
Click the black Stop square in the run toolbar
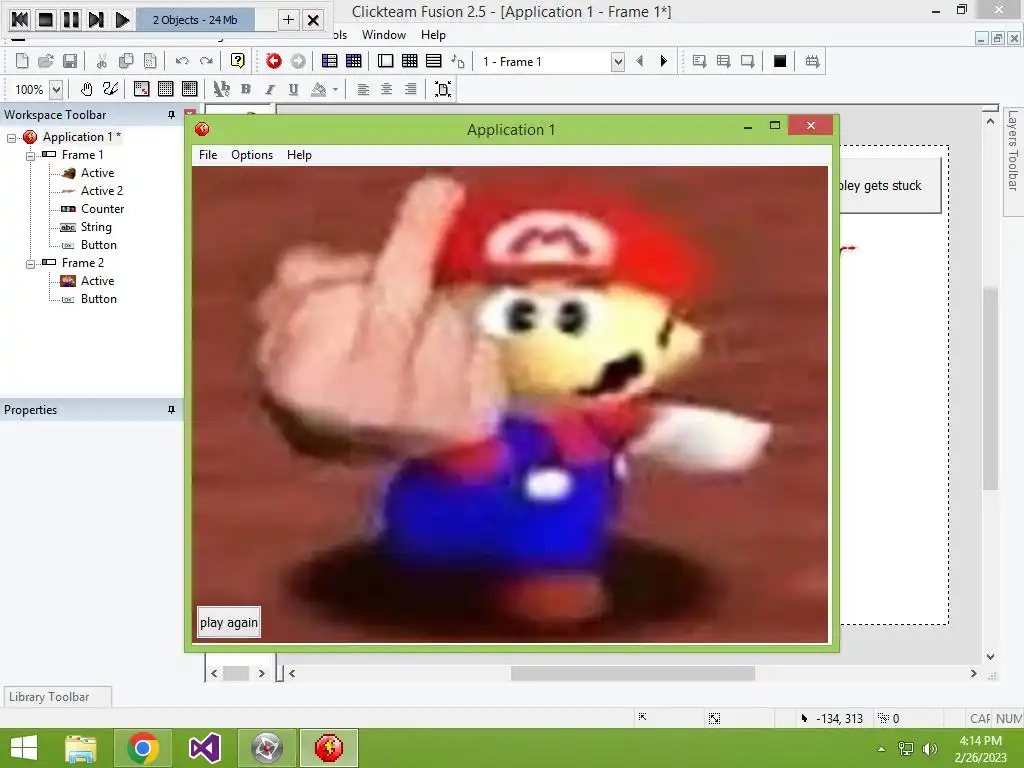tap(780, 61)
